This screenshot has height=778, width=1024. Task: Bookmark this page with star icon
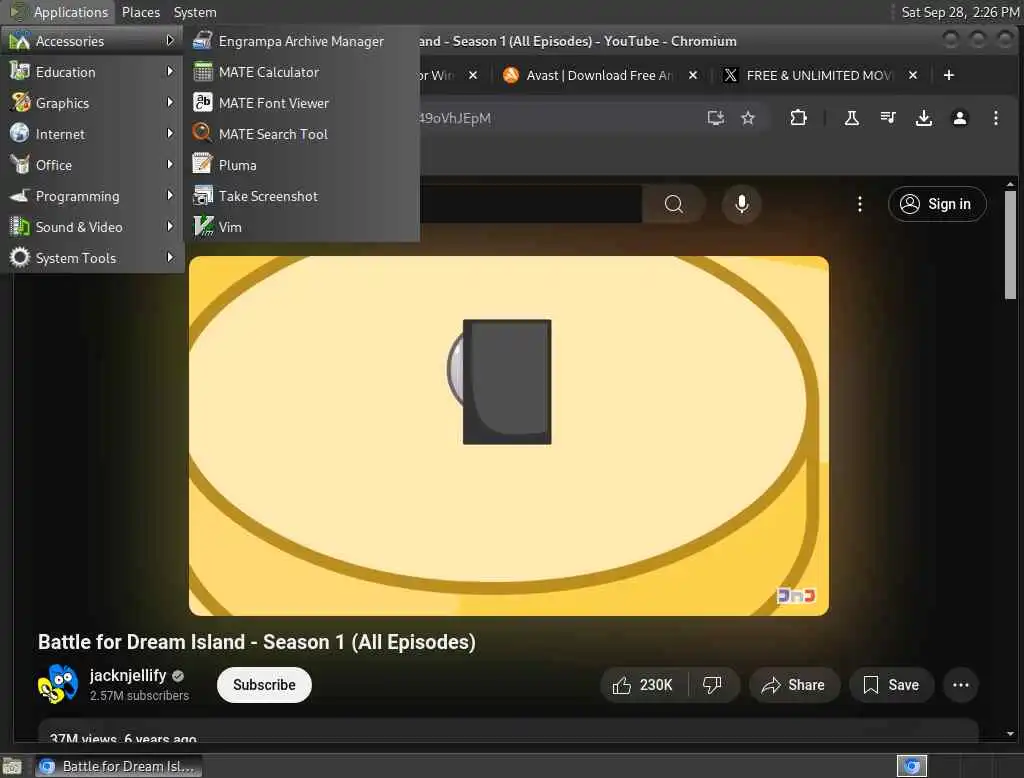pos(748,118)
